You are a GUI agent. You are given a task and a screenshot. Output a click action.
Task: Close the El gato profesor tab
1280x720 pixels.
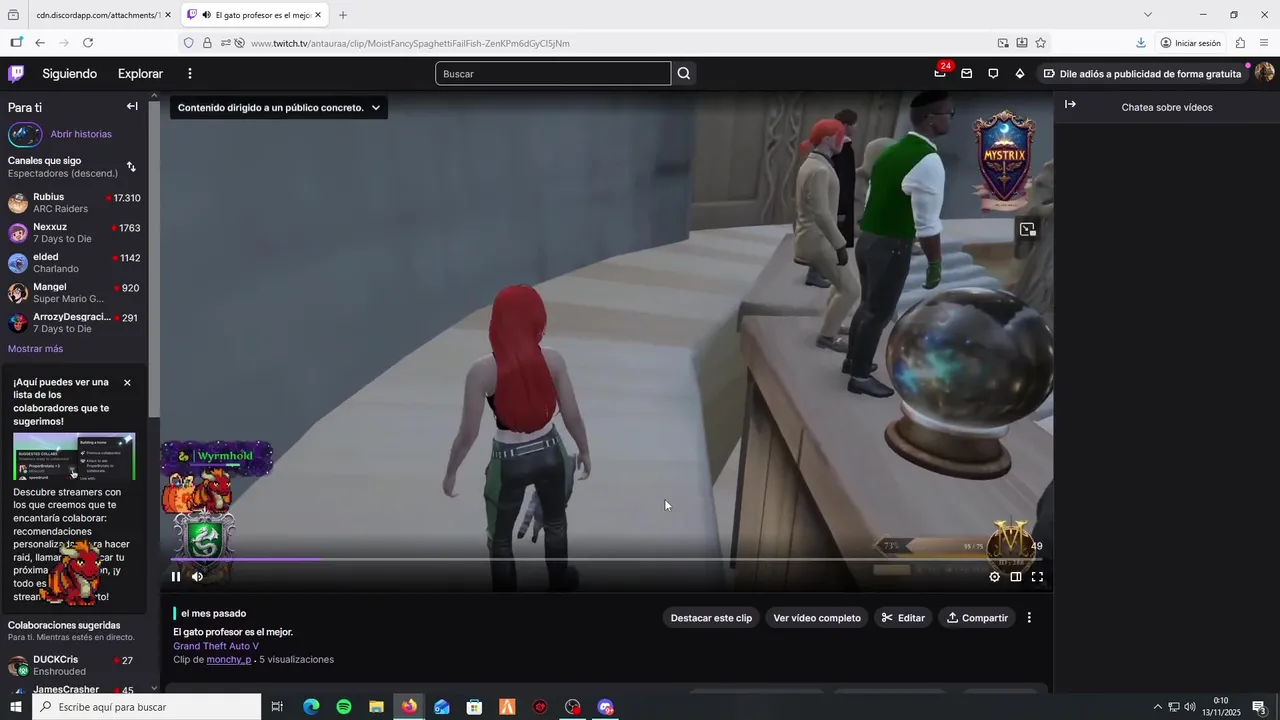pos(318,15)
